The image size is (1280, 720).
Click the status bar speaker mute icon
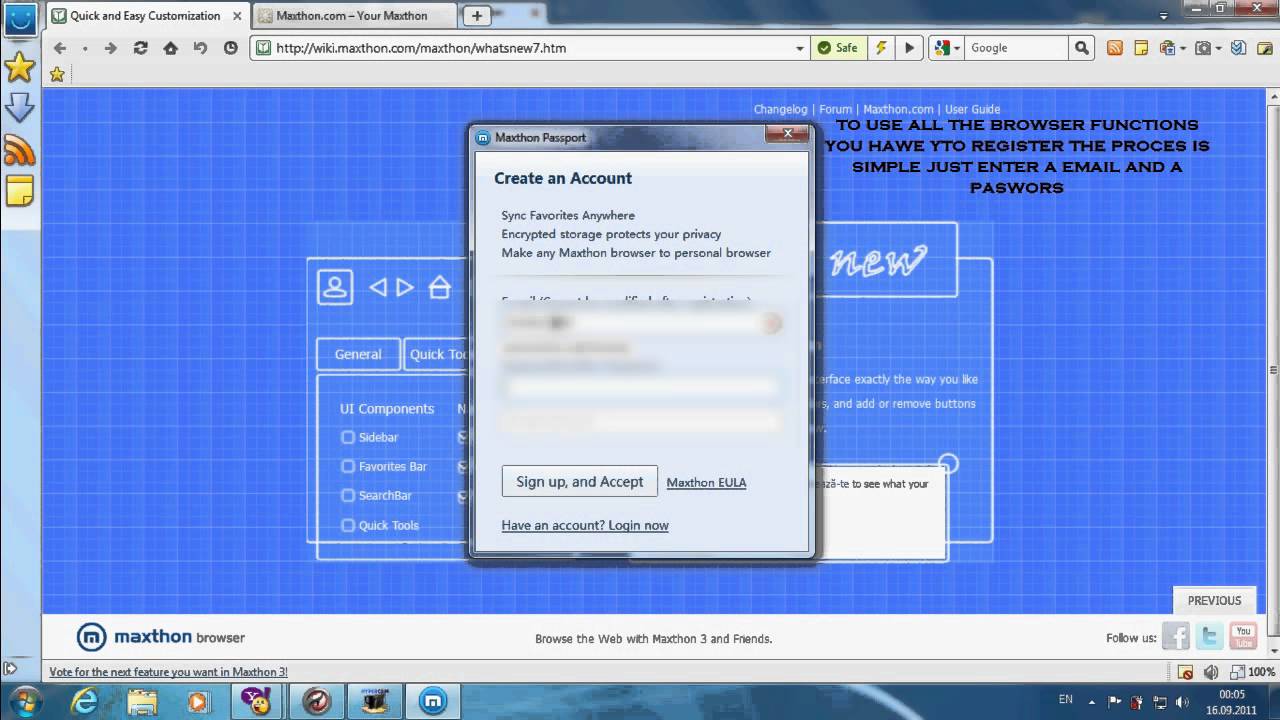[1211, 672]
